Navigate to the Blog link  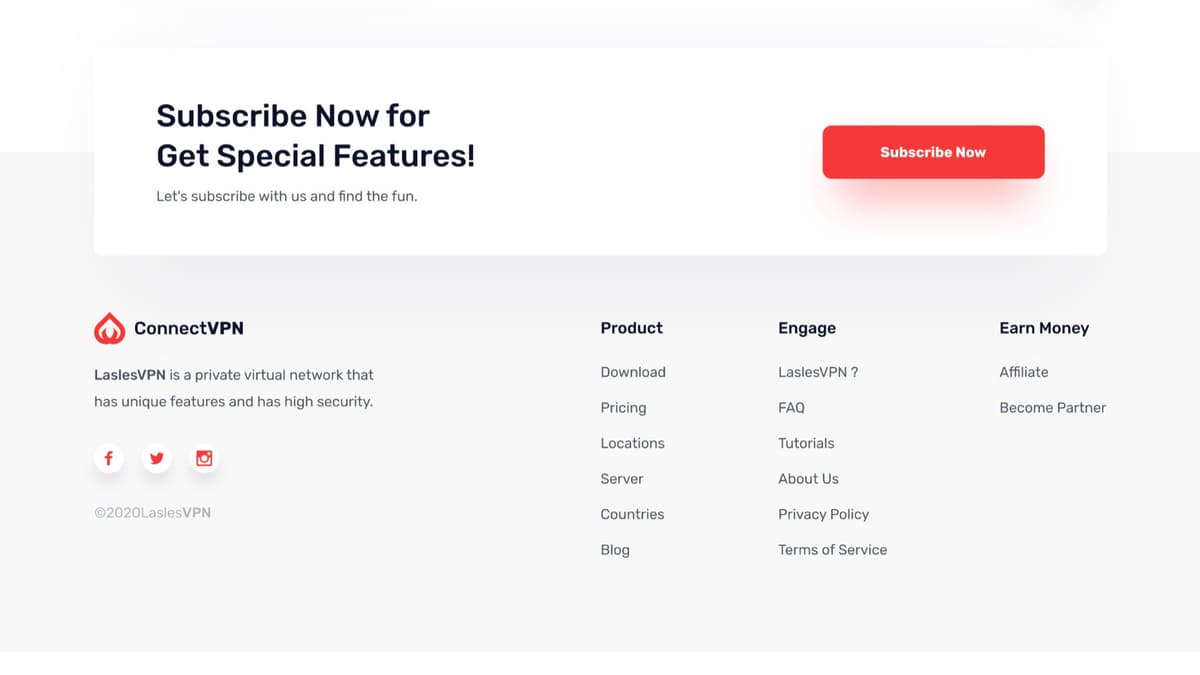615,550
